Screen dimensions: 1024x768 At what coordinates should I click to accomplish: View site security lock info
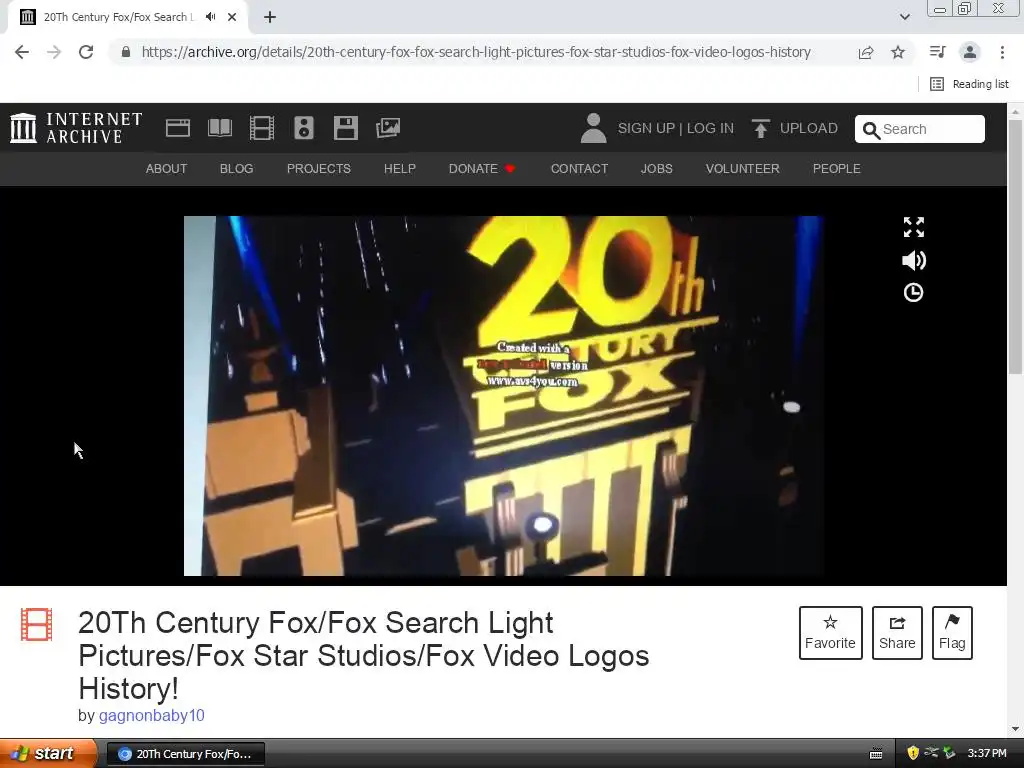(x=126, y=52)
